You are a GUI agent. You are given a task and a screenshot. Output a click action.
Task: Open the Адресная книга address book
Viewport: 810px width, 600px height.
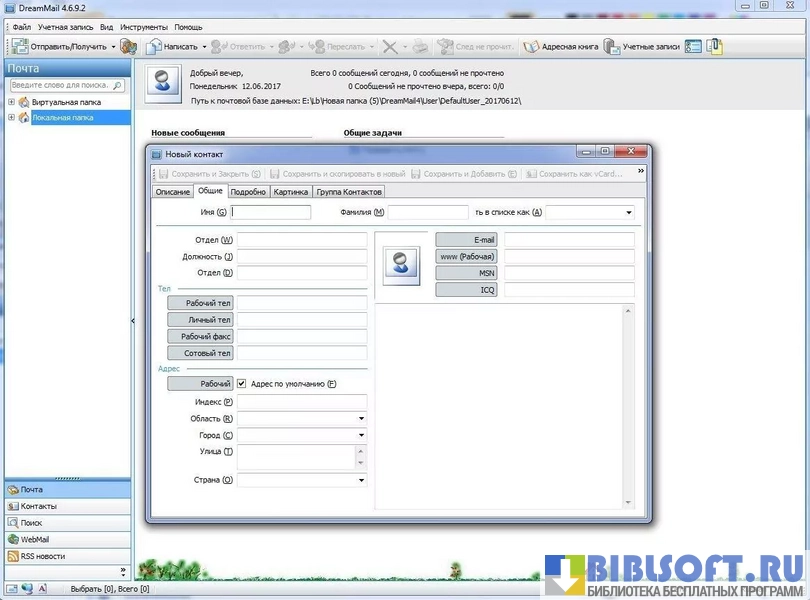532,47
